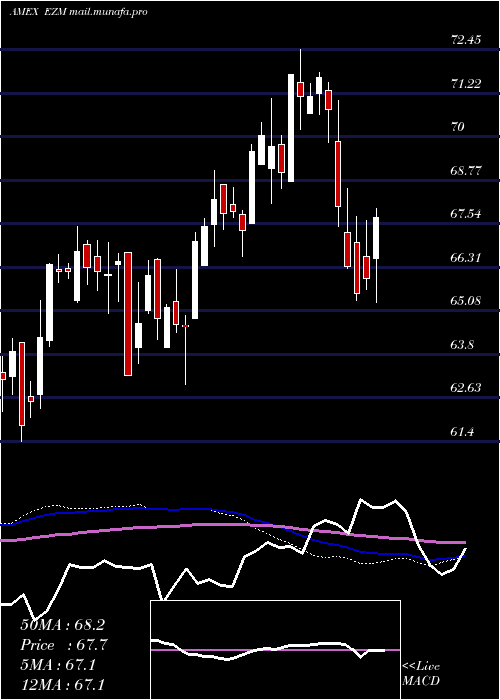Select the 66.31 price axis label
Image resolution: width=500 pixels, height=700 pixels.
coord(466,258)
